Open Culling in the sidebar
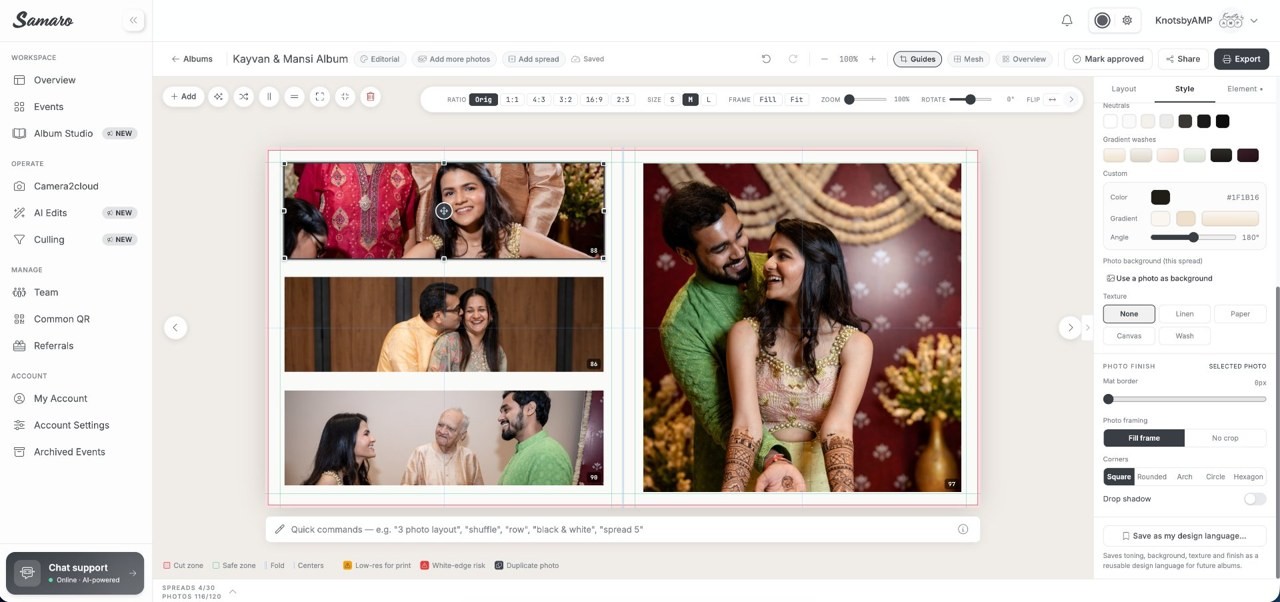This screenshot has width=1280, height=602. (49, 240)
